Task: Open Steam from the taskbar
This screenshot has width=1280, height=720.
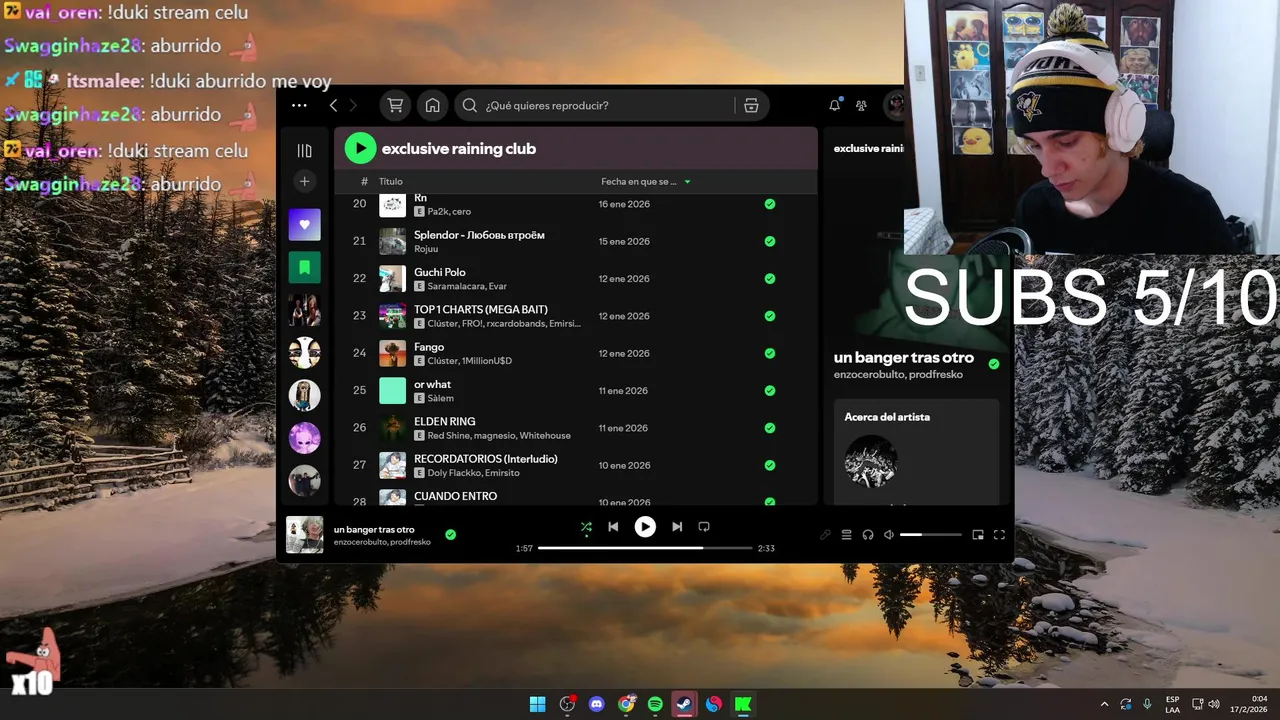Action: 684,704
